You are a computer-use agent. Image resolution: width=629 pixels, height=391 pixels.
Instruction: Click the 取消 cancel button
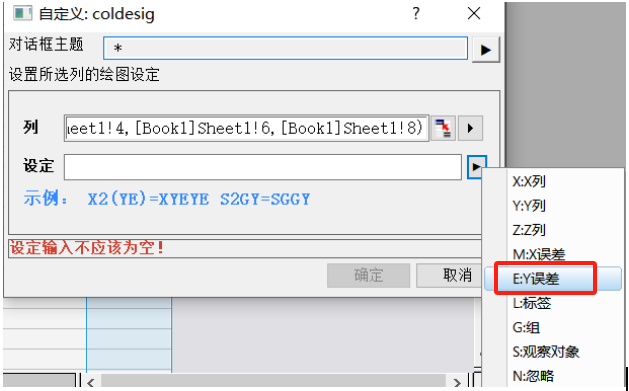(449, 276)
